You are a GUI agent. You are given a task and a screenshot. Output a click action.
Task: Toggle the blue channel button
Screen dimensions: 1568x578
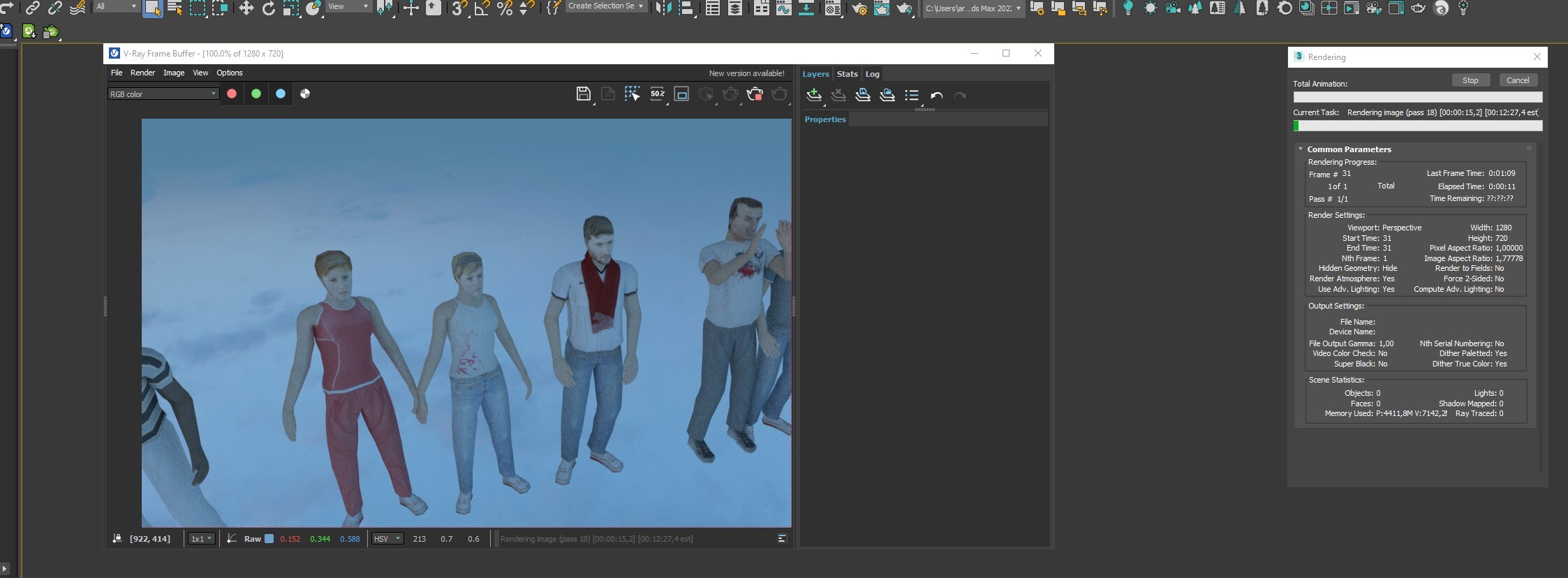[281, 94]
